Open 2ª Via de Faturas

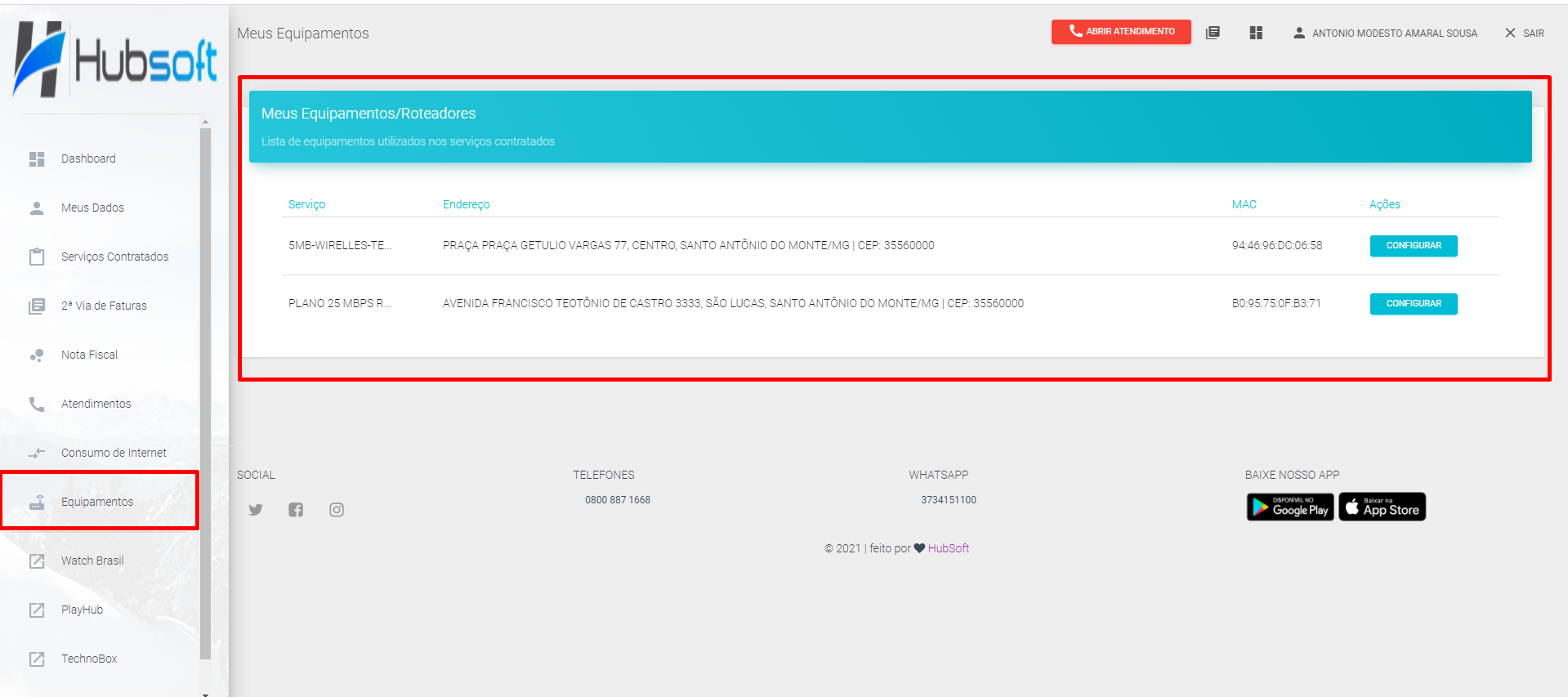coord(104,306)
